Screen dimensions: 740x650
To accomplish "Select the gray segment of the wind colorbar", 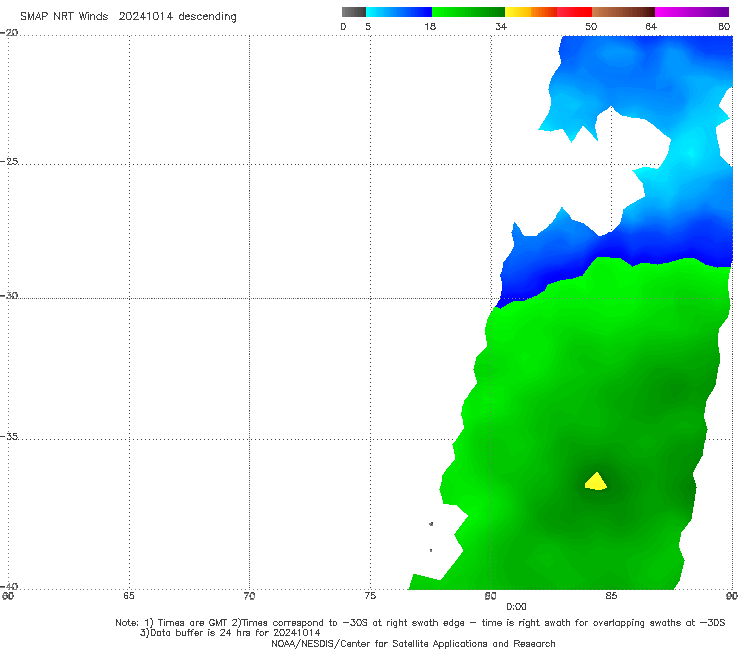I will [354, 12].
